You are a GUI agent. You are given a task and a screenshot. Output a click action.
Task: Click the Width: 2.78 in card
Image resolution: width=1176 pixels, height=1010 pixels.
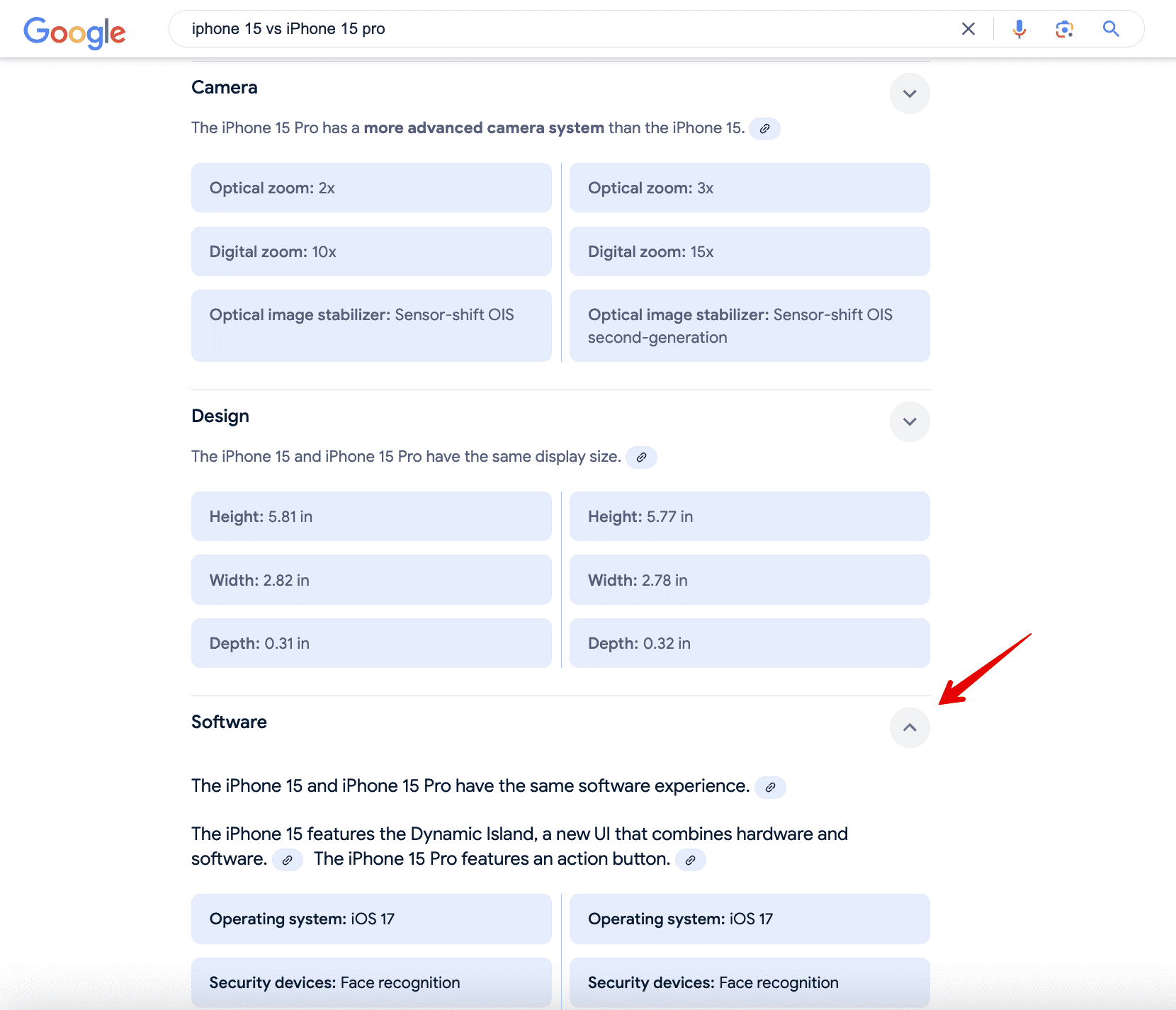(750, 580)
